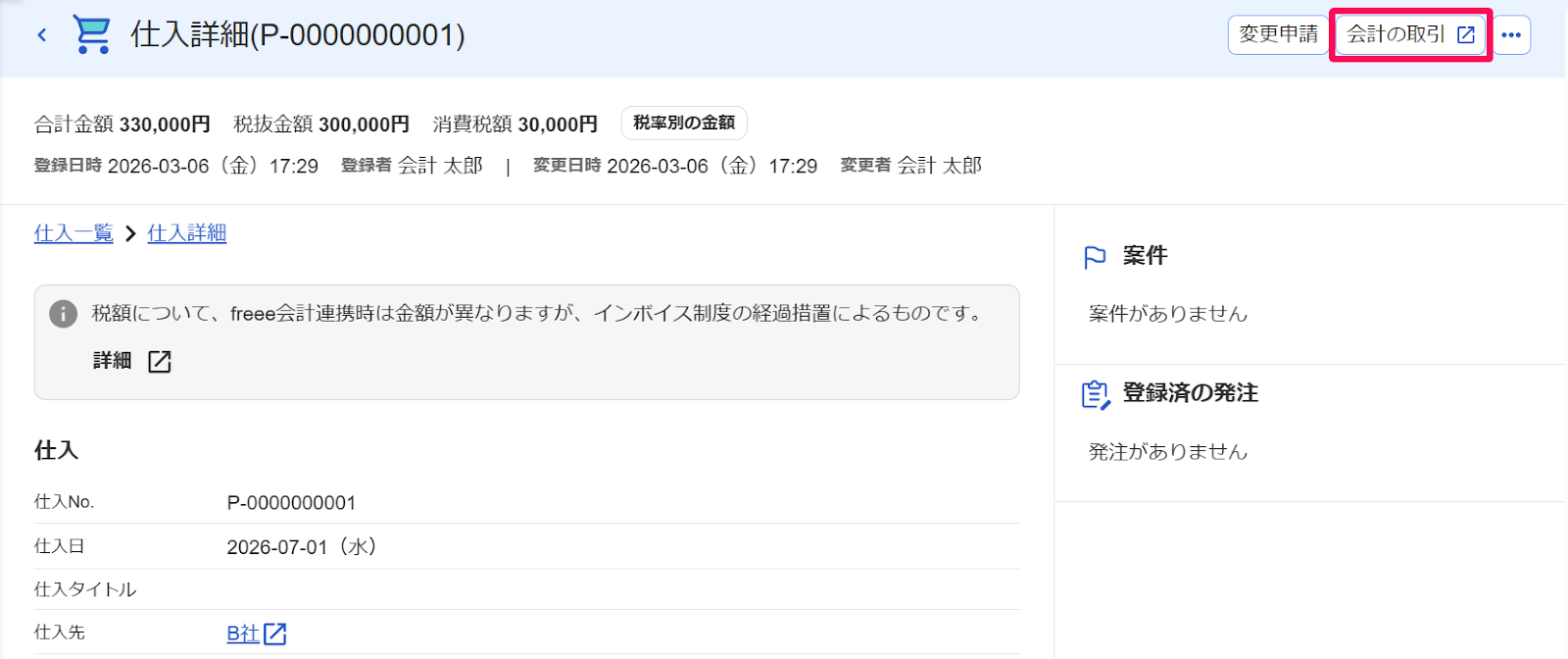1568x659 pixels.
Task: Click the 変更者 会計 太郎 text
Action: tap(910, 166)
